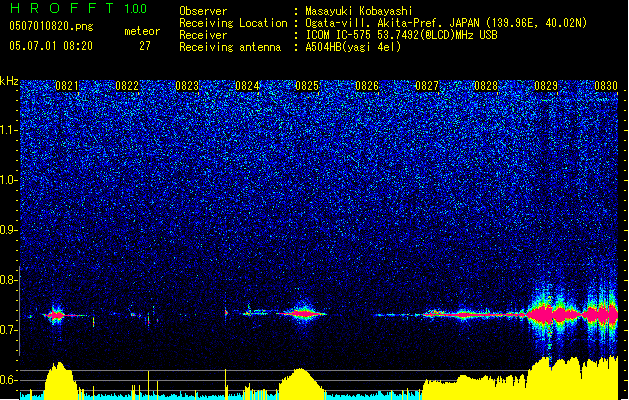Screen dimensions: 629x400
Task: Select the date stamp 05.07.01 08:20
Action: point(51,46)
